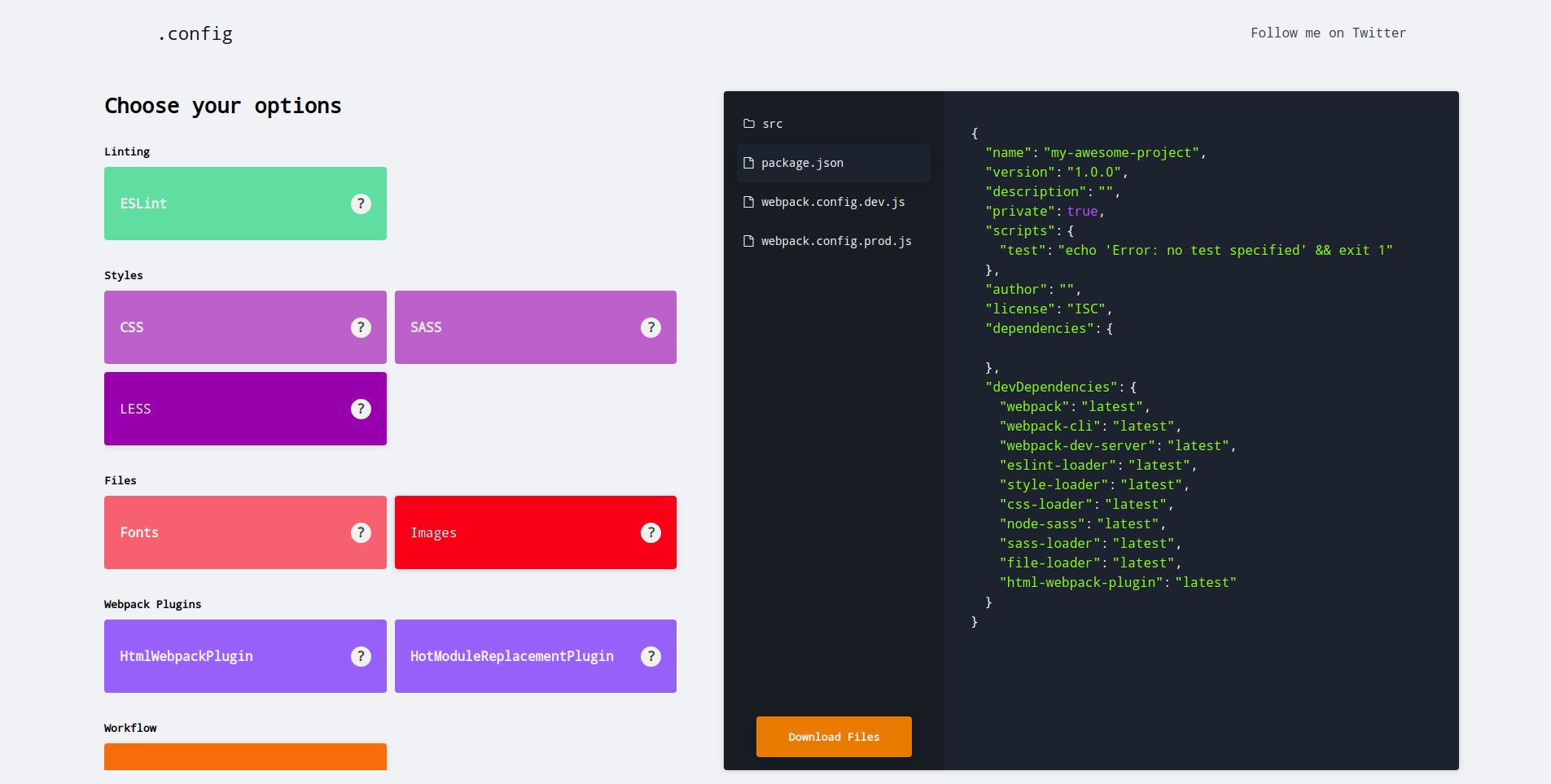
Task: Toggle the SASS style option
Action: point(536,327)
